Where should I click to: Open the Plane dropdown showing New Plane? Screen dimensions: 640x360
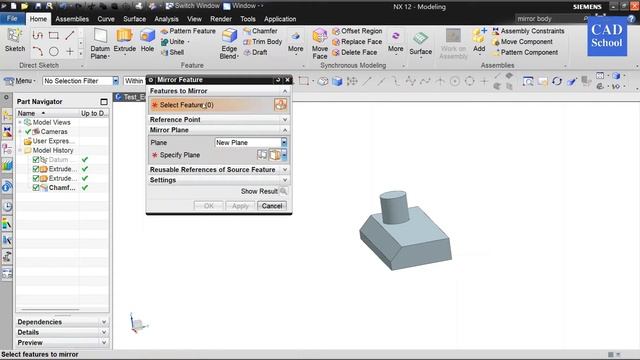coord(251,142)
